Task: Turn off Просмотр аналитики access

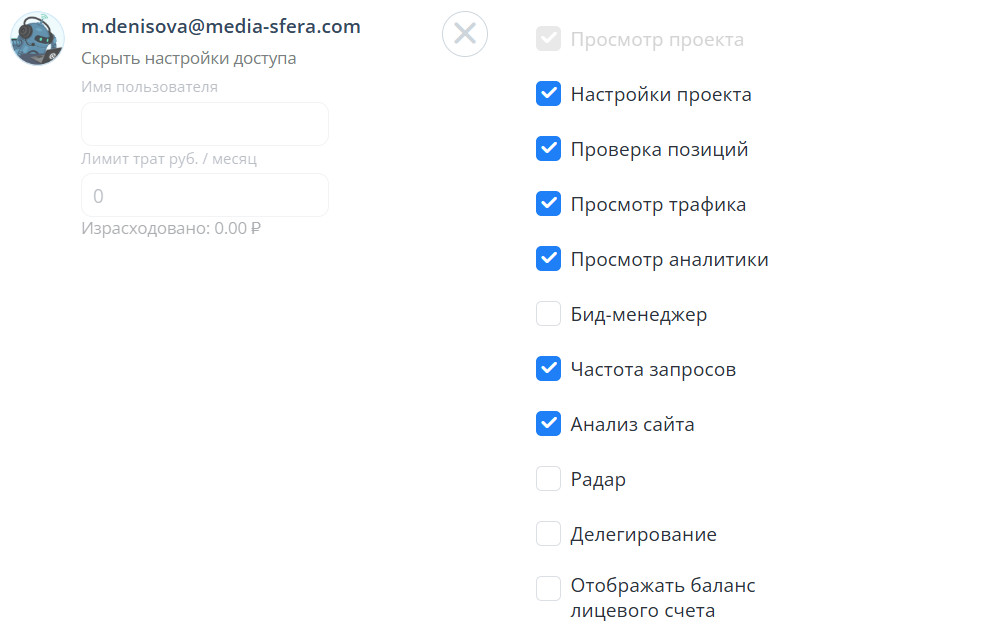Action: [548, 259]
